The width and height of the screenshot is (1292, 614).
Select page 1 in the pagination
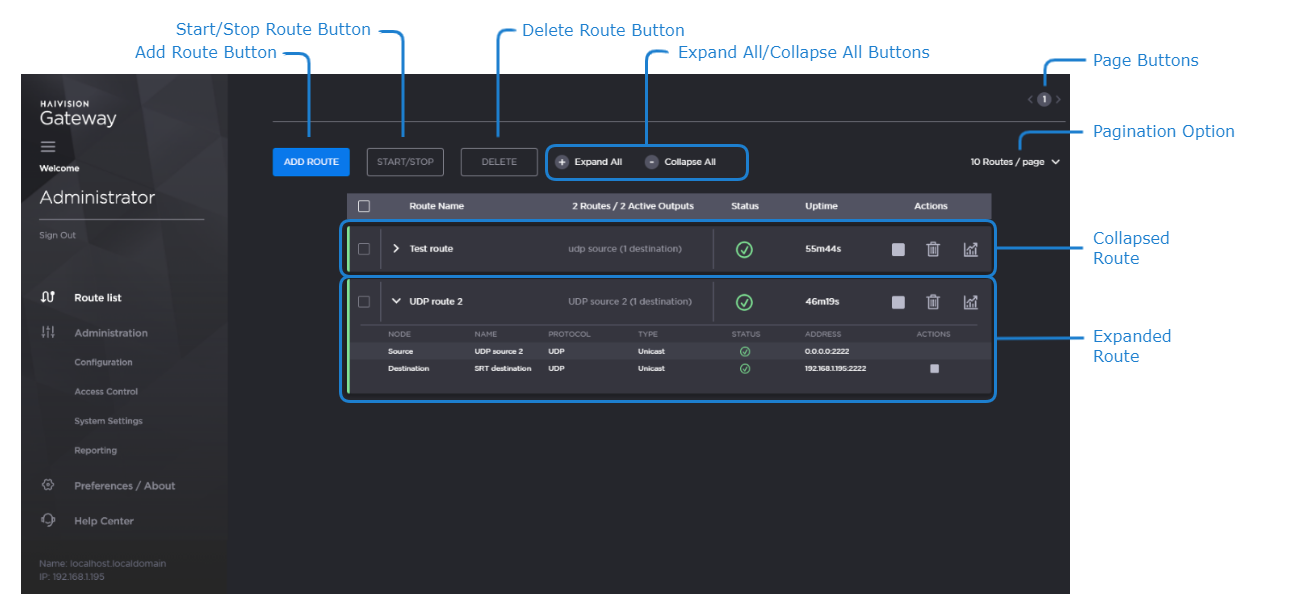(x=1044, y=99)
